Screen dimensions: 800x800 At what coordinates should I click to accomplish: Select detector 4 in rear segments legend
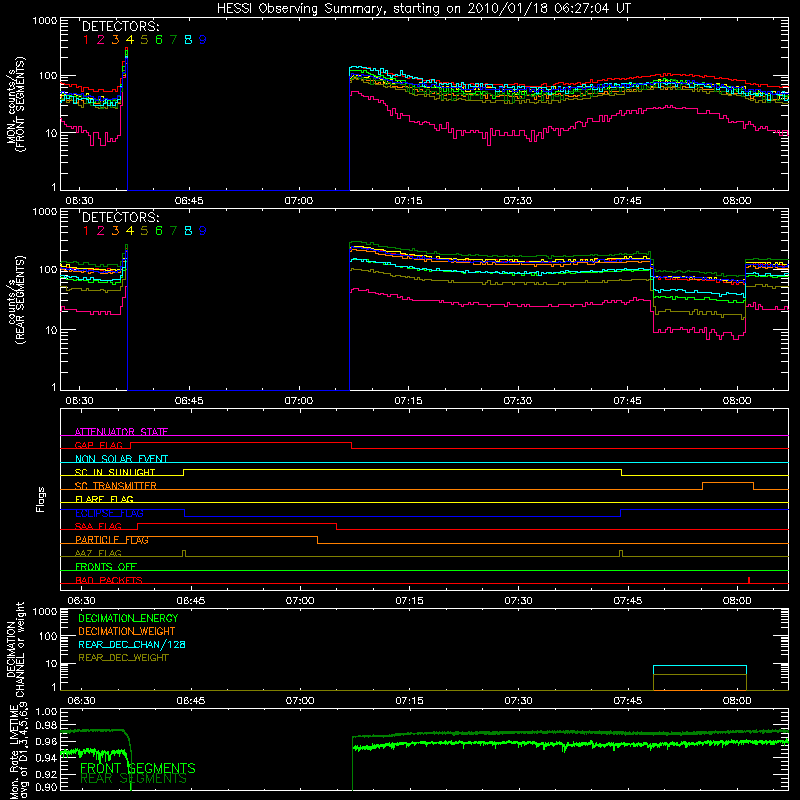pyautogui.click(x=130, y=231)
